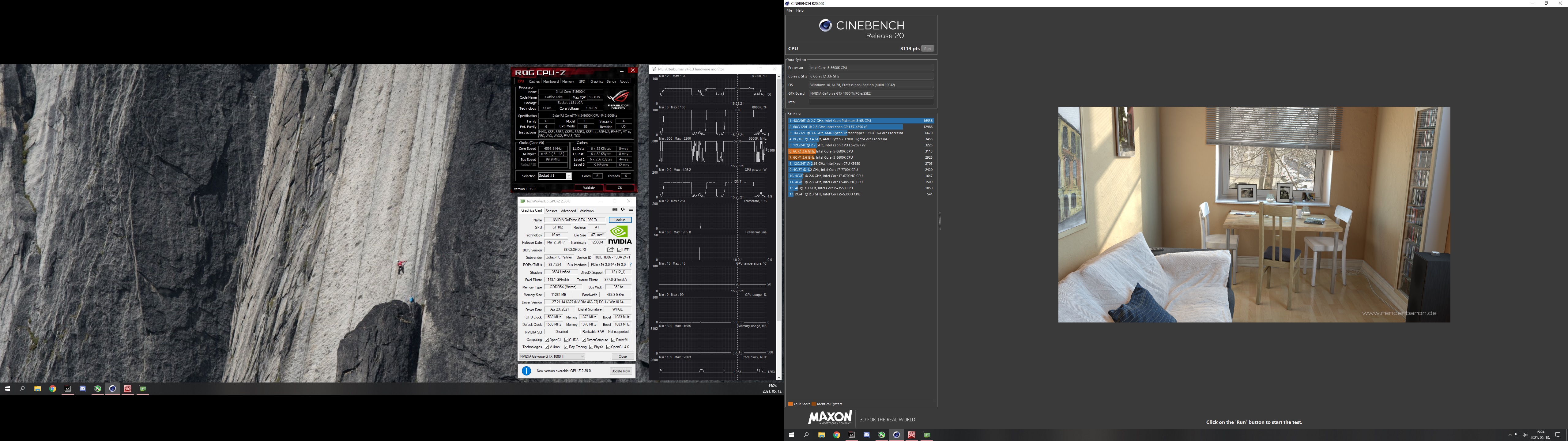Select the Xeon Platinum 8168 ranking row

click(861, 121)
